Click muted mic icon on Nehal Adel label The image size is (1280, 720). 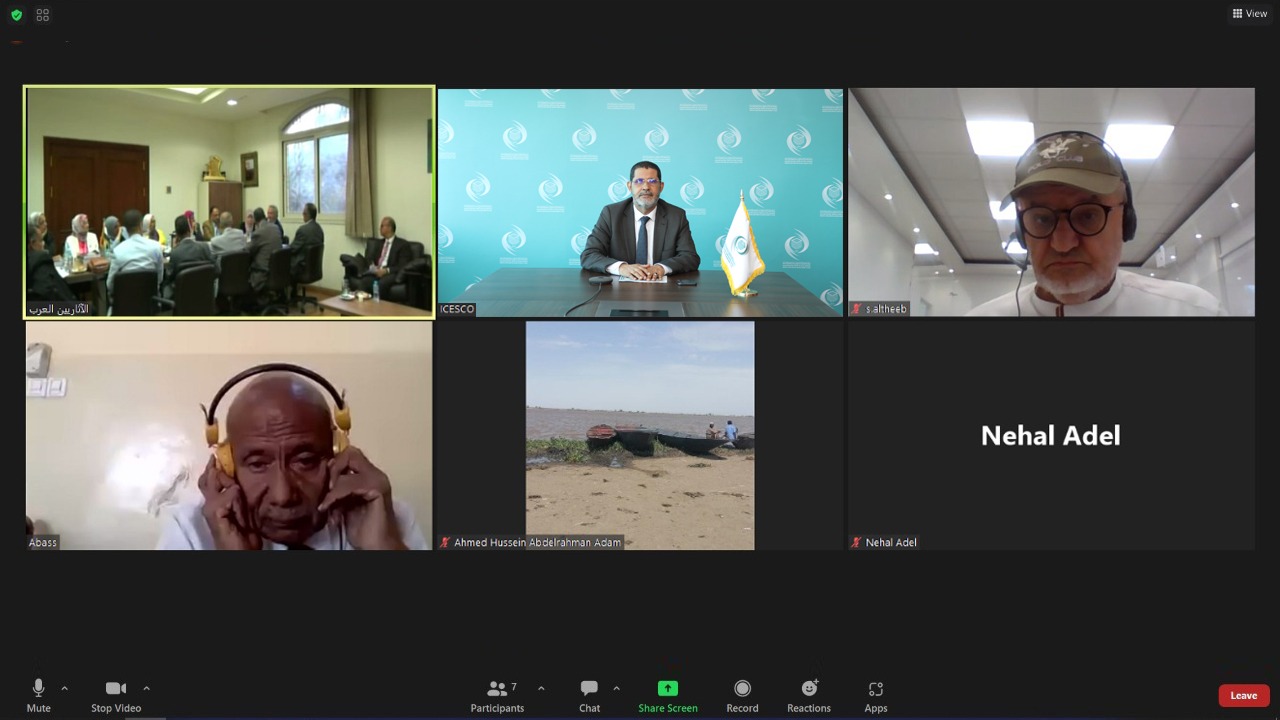coord(856,542)
